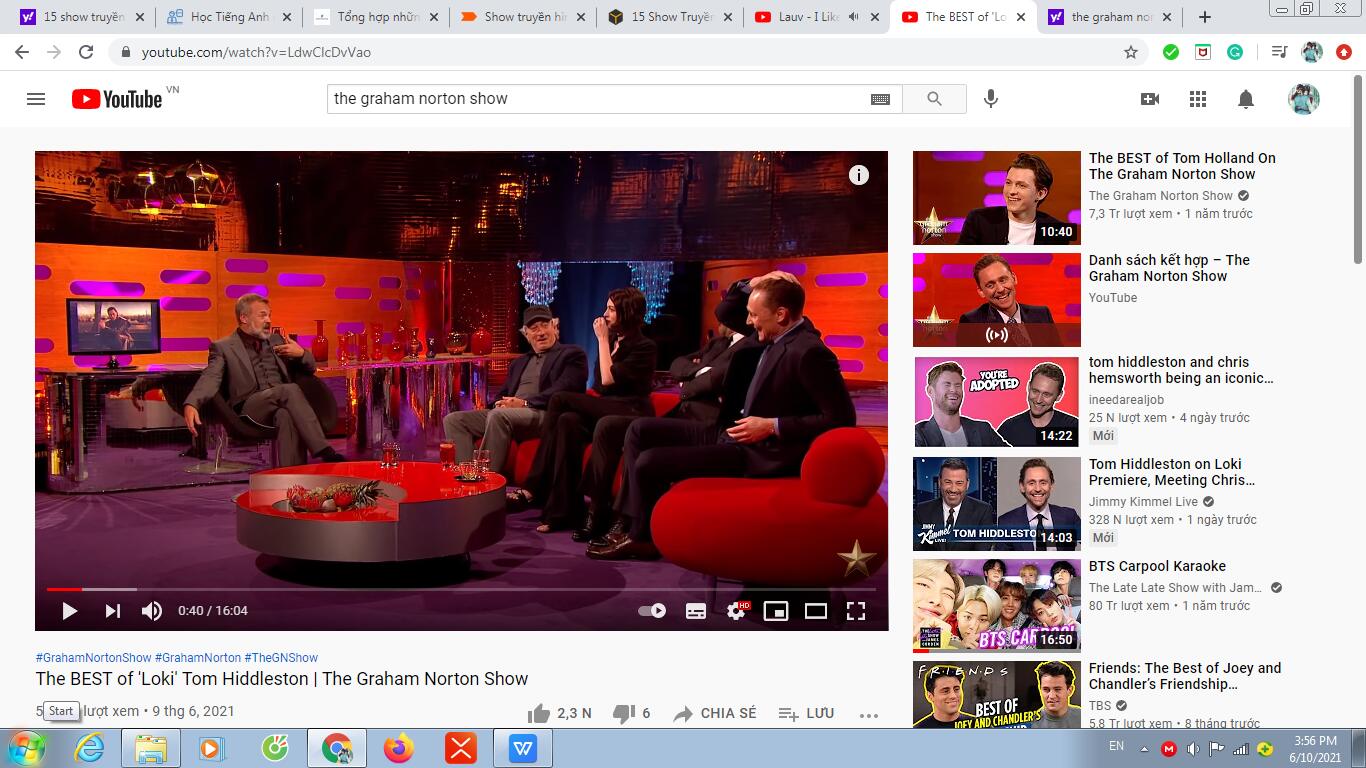The height and width of the screenshot is (768, 1366).
Task: Open the YouTube account avatar menu
Action: 1304,99
